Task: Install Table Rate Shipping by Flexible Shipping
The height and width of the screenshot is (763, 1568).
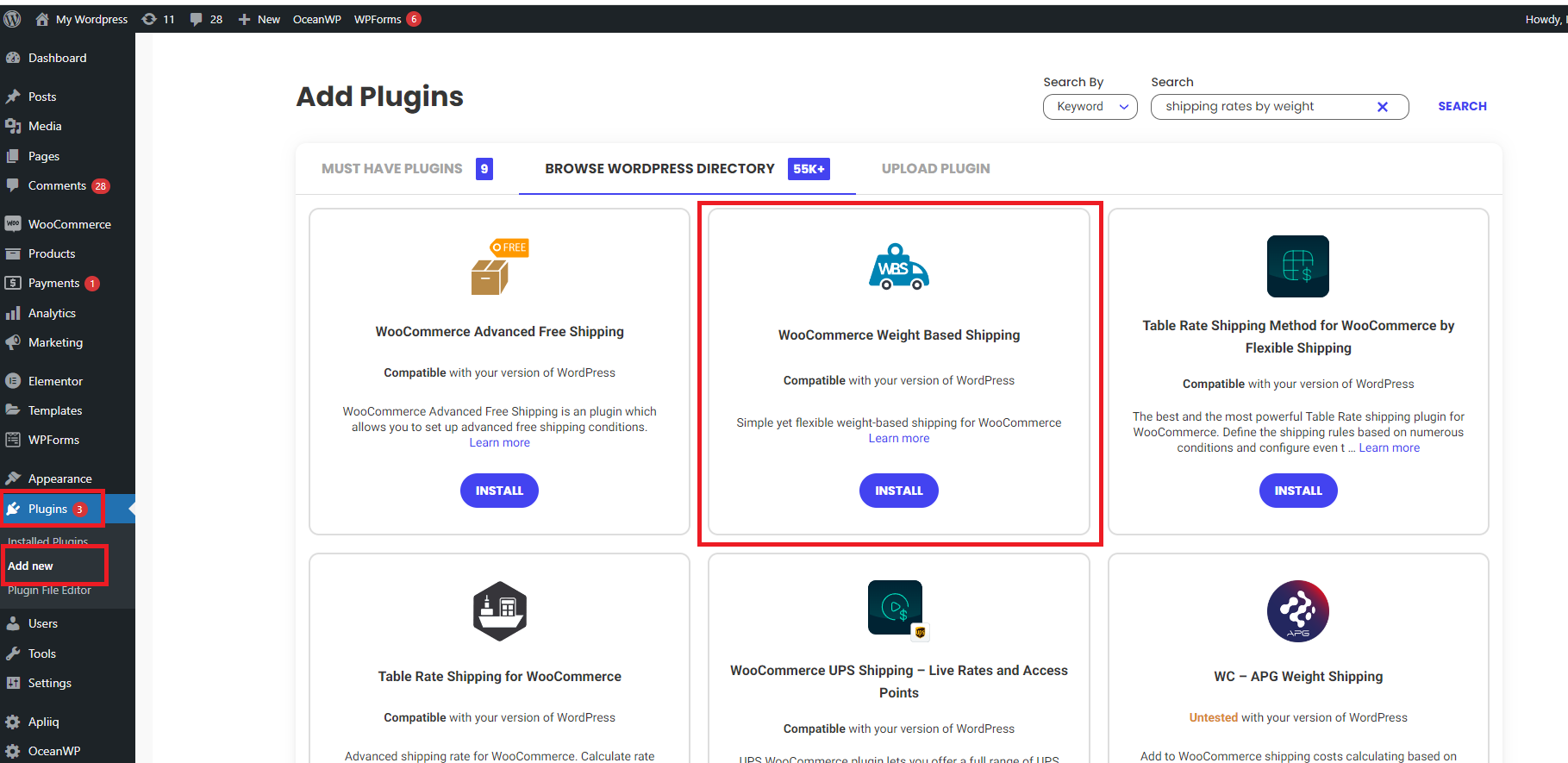Action: [x=1298, y=491]
